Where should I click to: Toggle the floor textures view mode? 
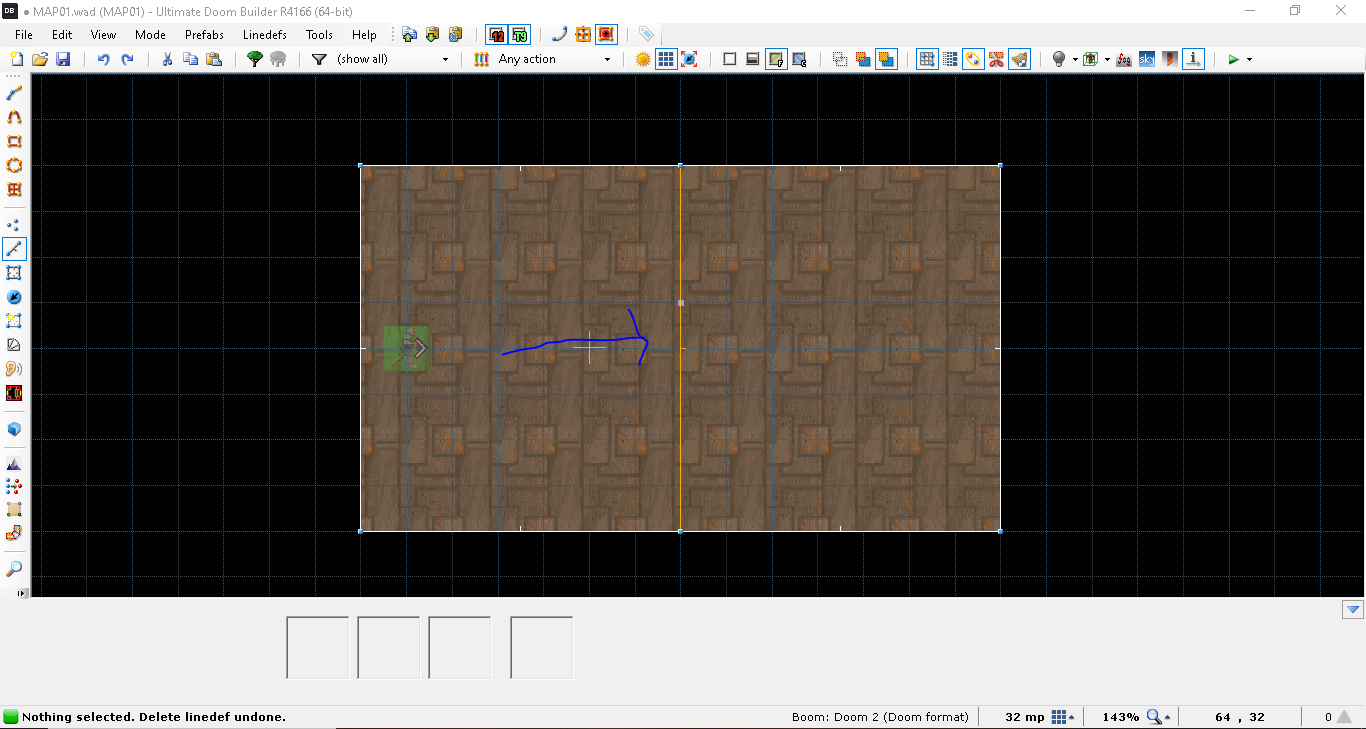click(776, 59)
